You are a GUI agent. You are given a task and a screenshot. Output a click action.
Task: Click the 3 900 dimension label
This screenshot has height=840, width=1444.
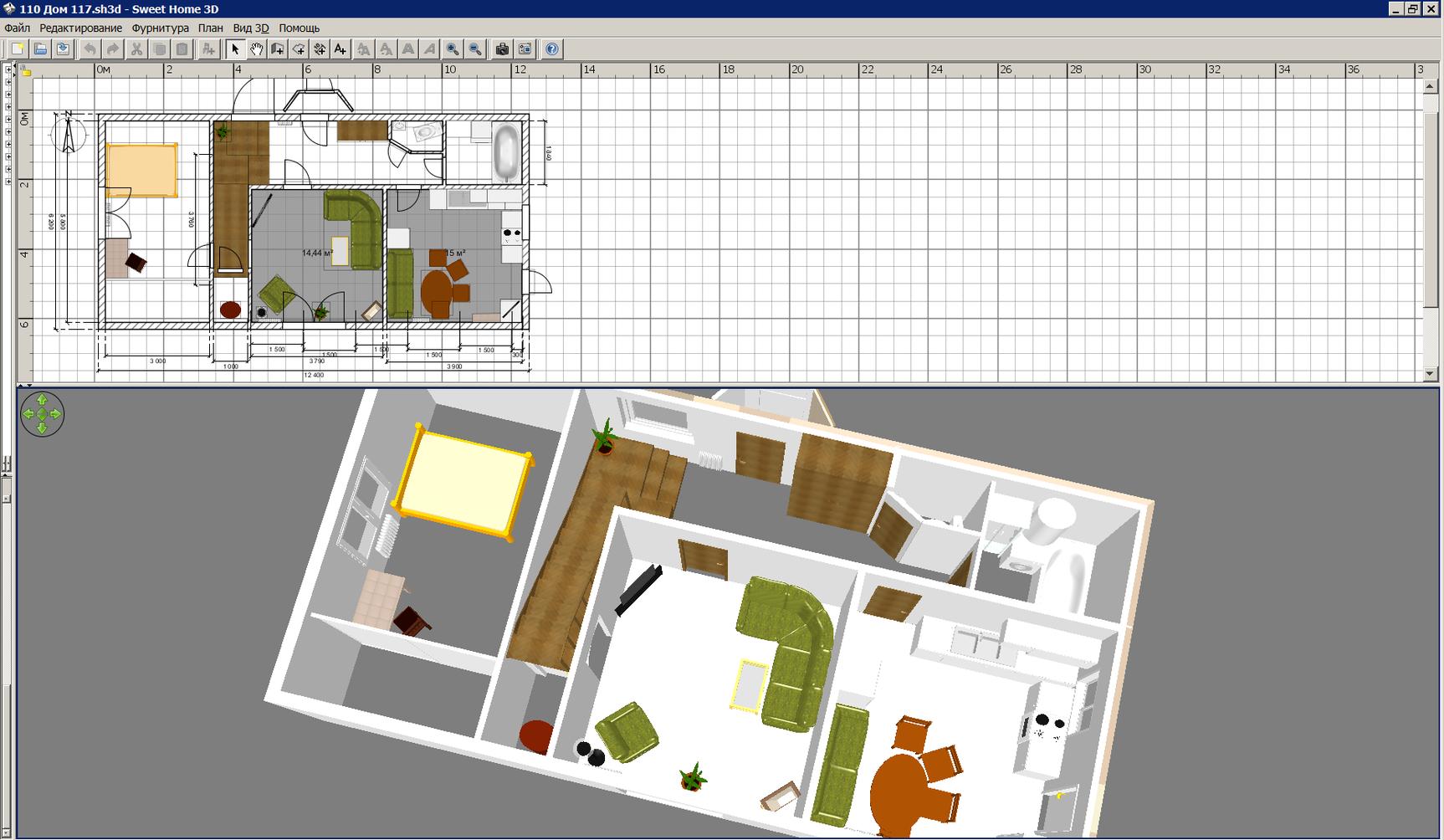coord(453,366)
